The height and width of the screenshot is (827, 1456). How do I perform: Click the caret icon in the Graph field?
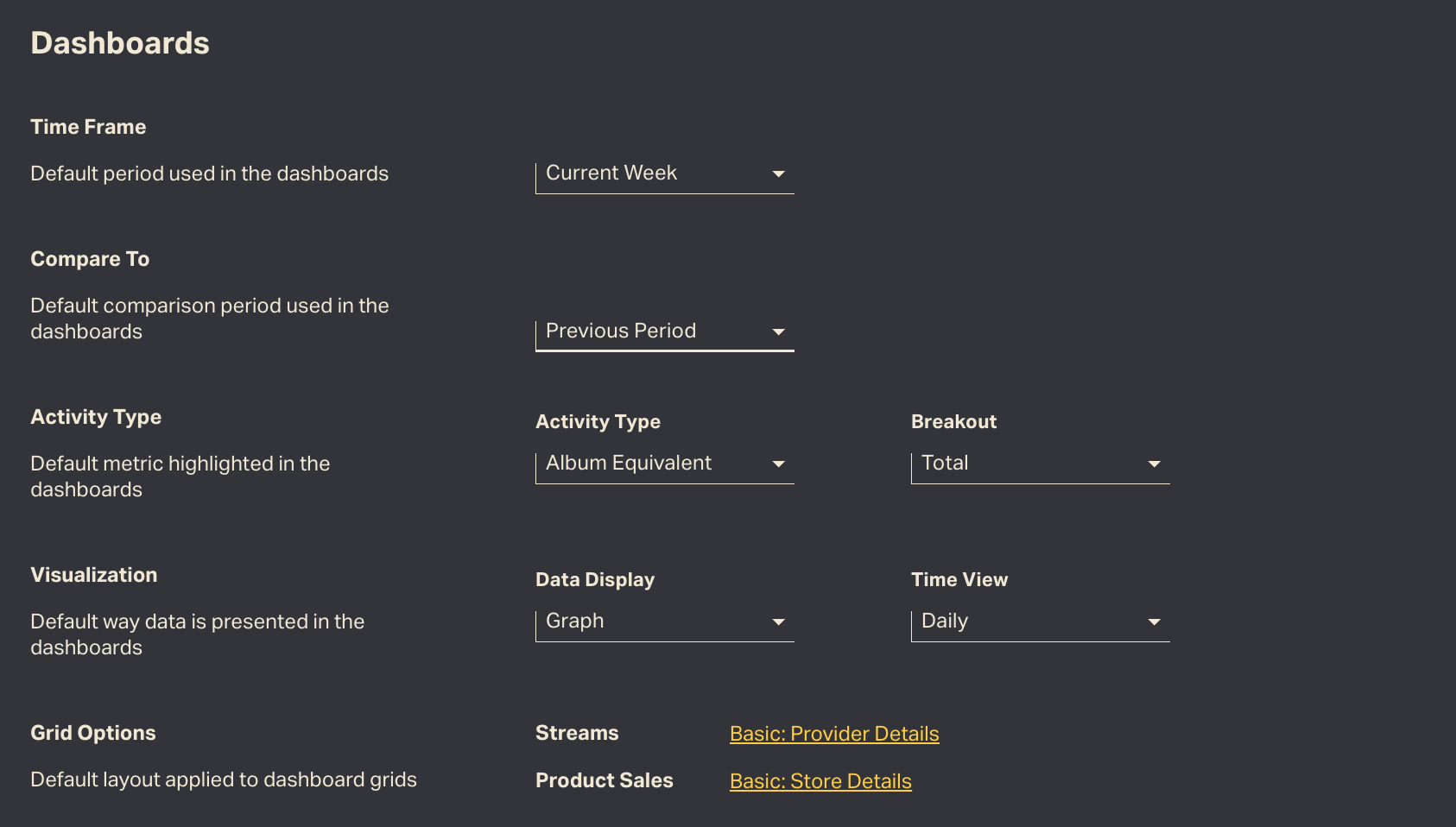point(778,622)
